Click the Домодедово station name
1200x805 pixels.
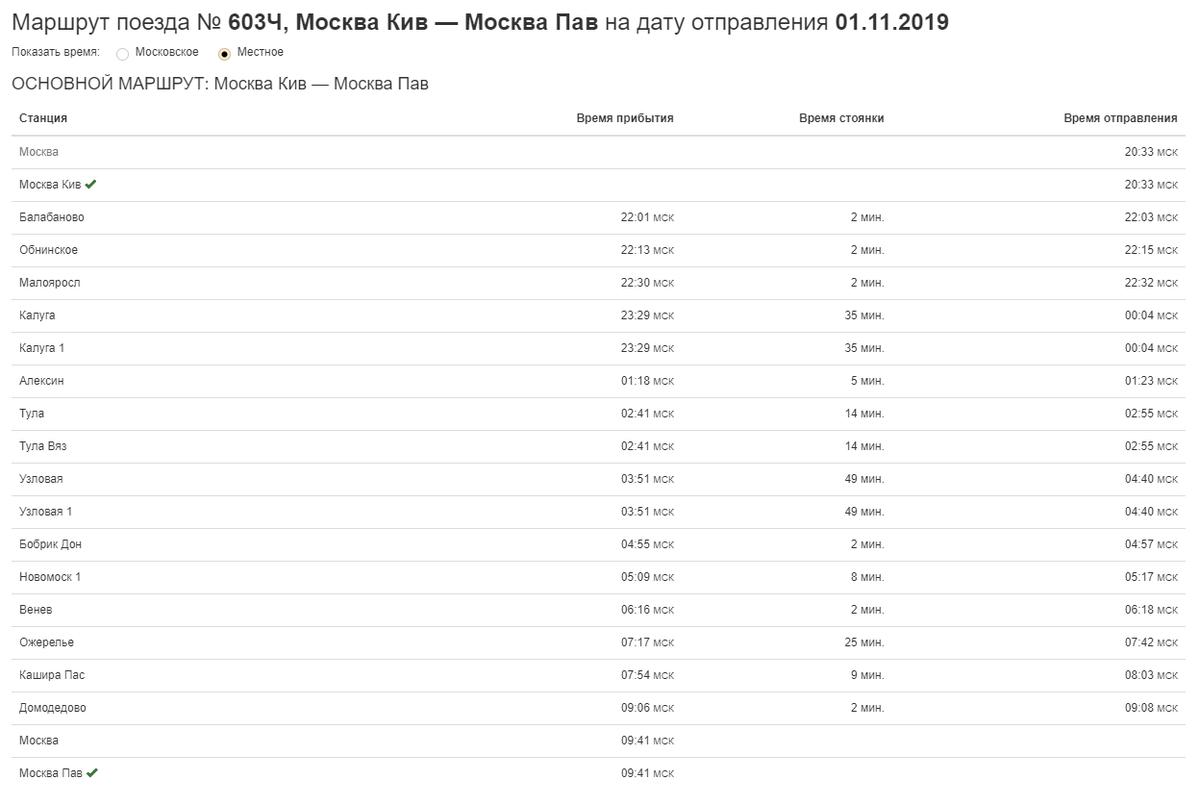click(x=52, y=708)
